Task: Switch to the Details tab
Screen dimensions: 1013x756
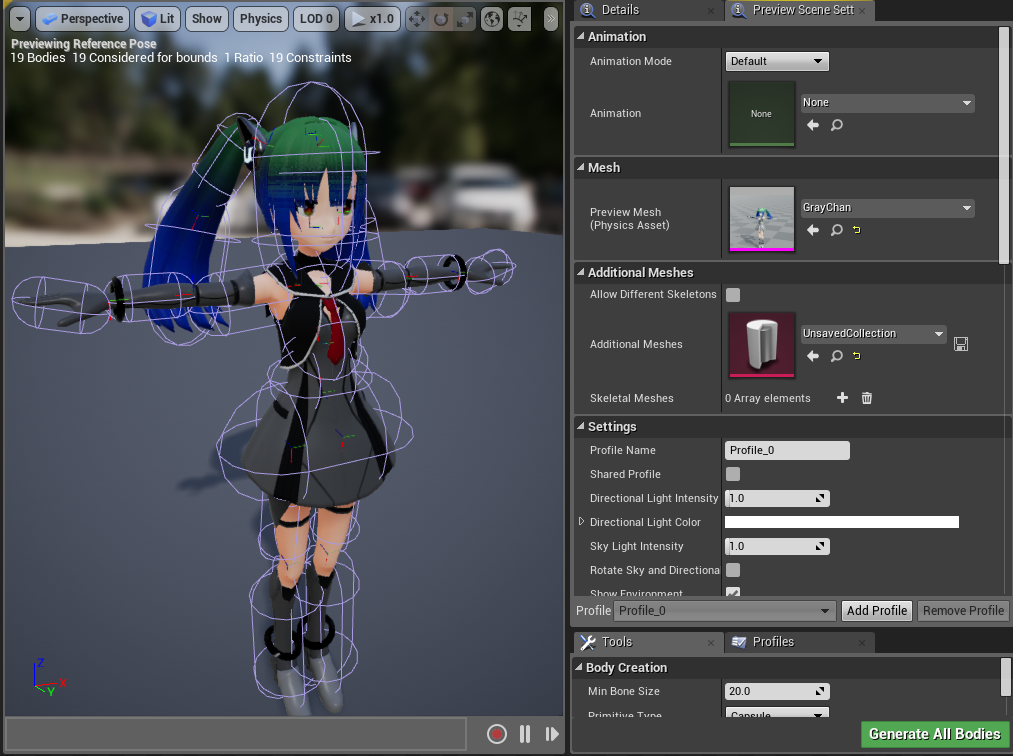Action: (x=620, y=10)
